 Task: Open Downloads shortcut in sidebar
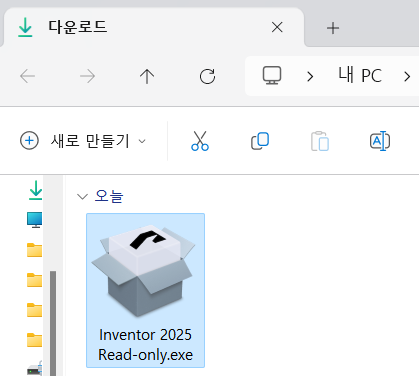[35, 190]
